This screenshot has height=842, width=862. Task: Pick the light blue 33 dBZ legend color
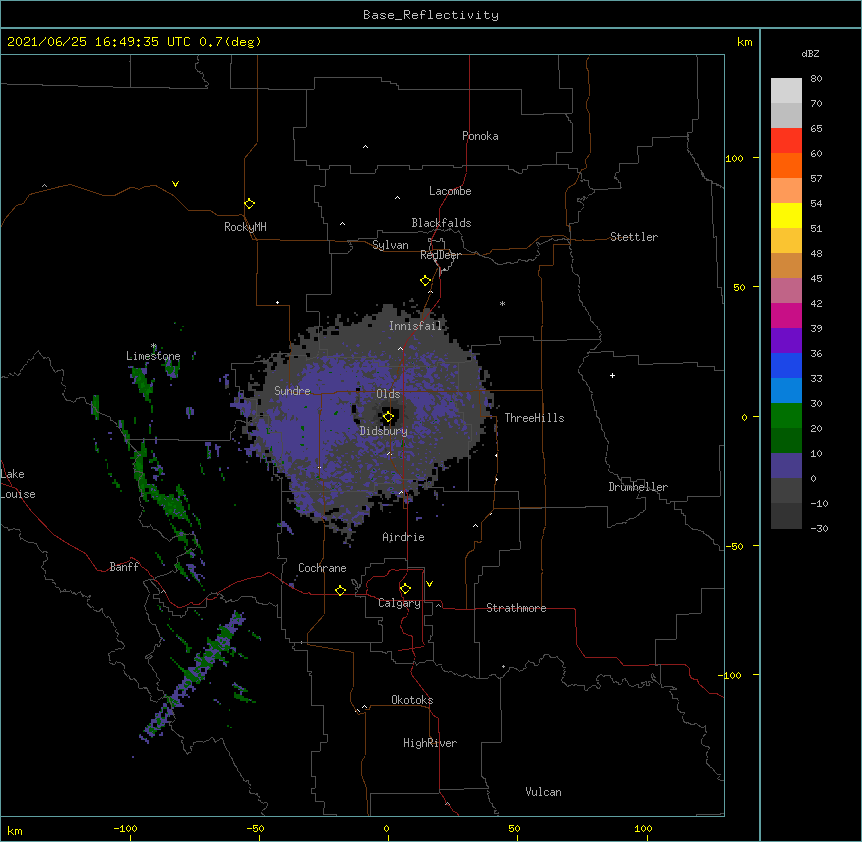(x=786, y=390)
